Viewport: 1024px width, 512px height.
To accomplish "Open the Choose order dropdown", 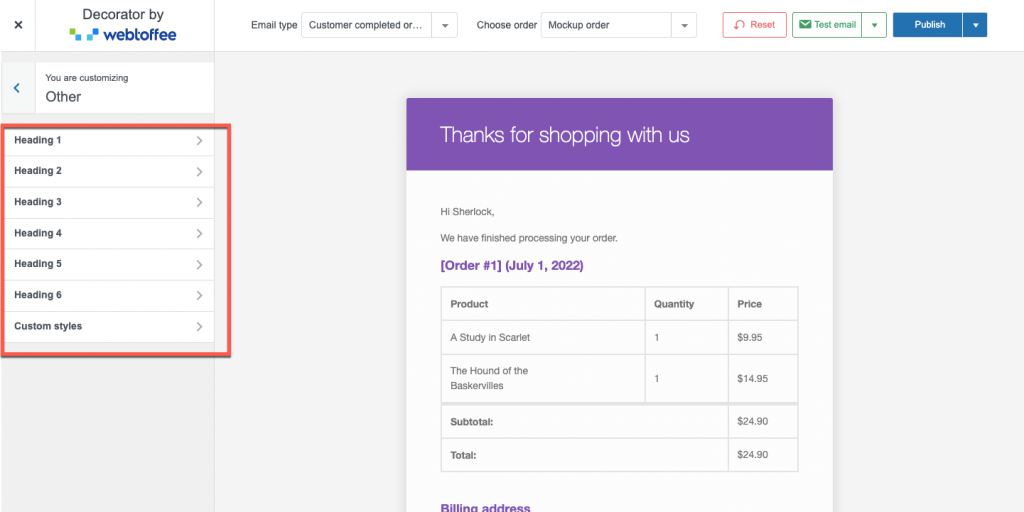I will click(x=618, y=25).
